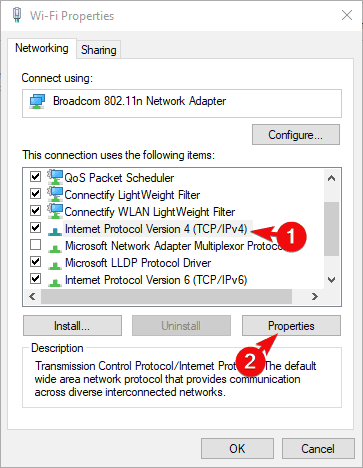Uncheck the QoS Packet Scheduler checkbox
Screen dimensions: 363x468
(x=35, y=176)
